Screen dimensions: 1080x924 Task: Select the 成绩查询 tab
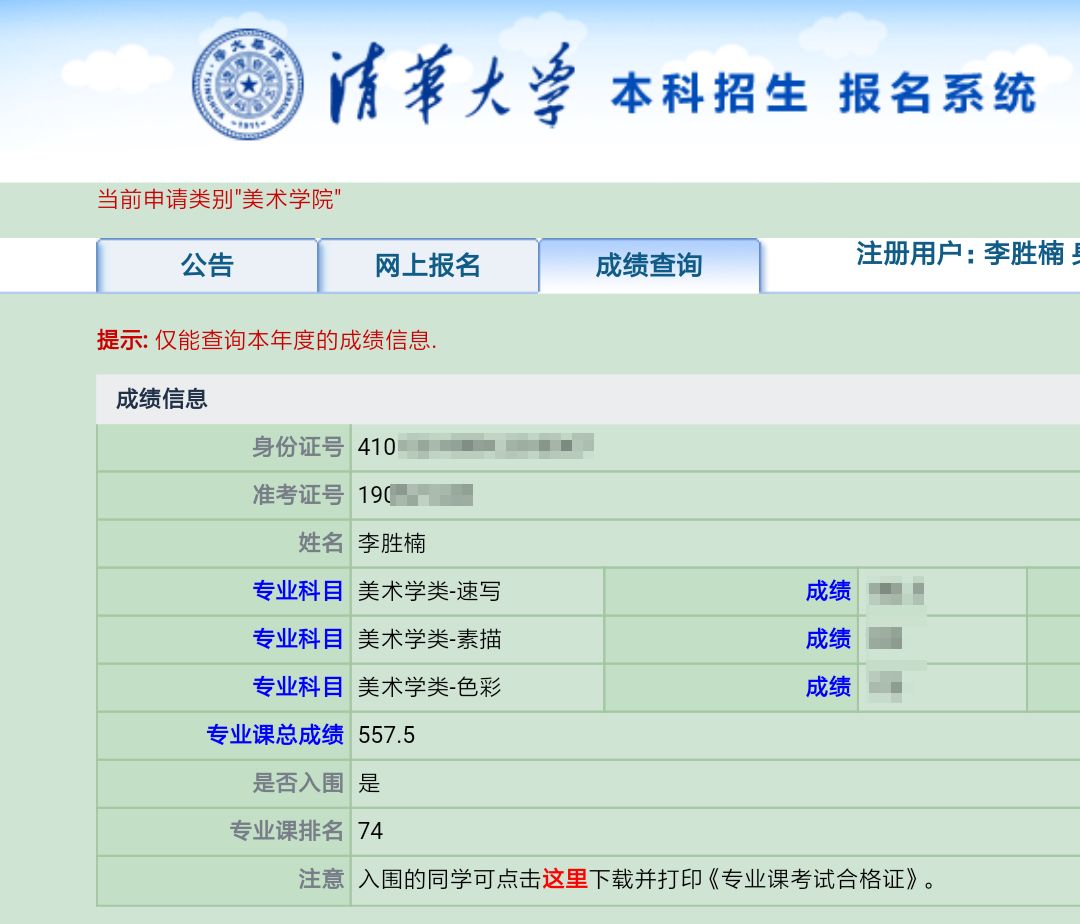649,266
